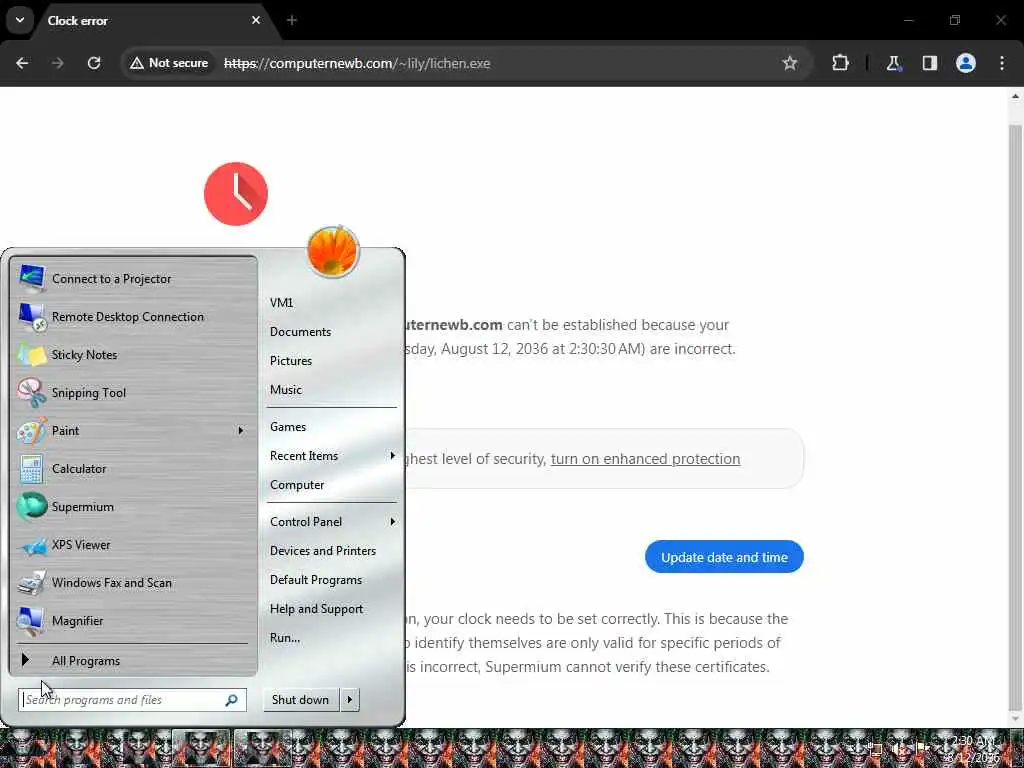Expand the Paint jump list arrow
This screenshot has width=1024, height=768.
pos(240,430)
